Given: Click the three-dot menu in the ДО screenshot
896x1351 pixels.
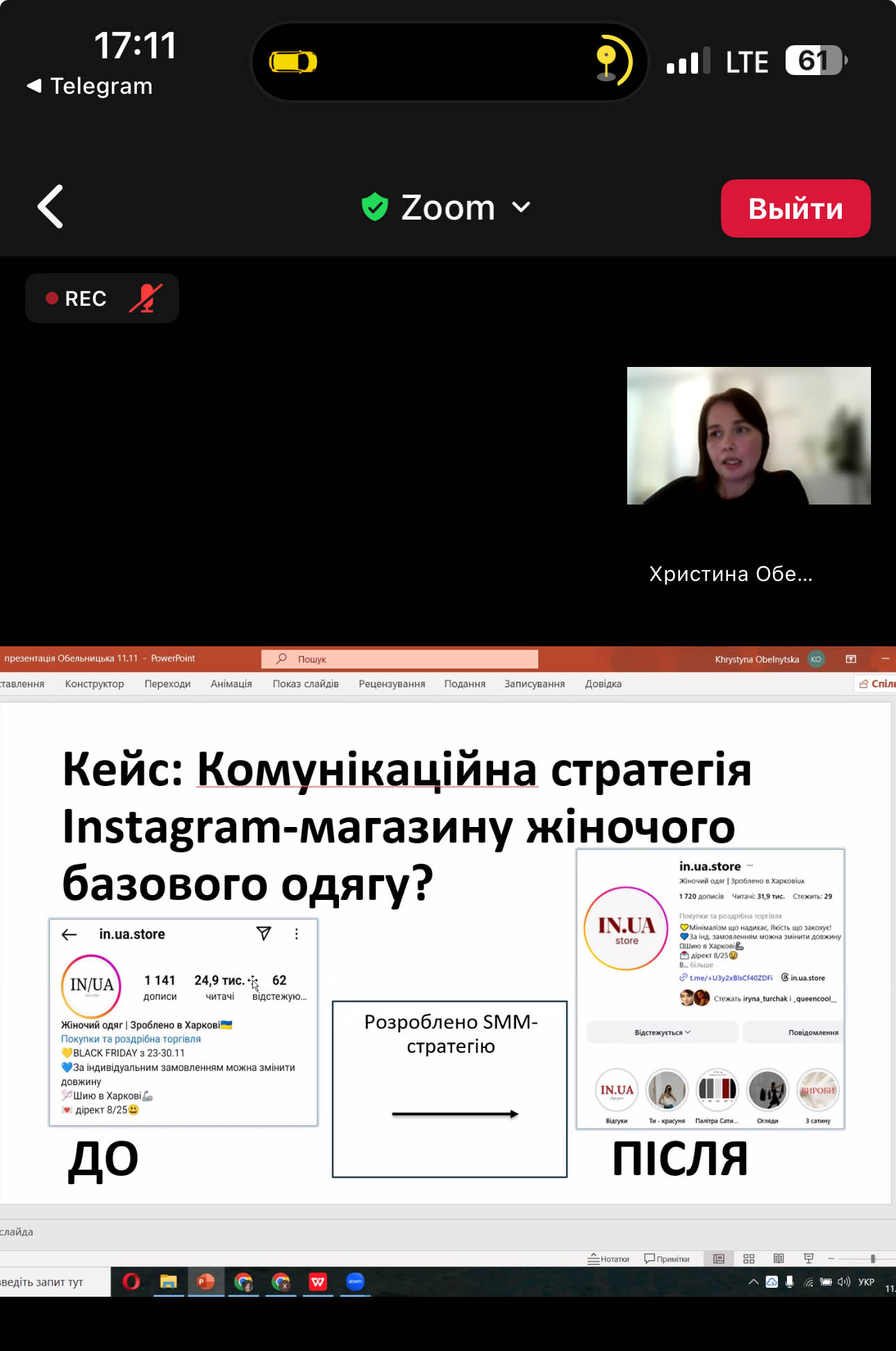Looking at the screenshot, I should [x=297, y=934].
